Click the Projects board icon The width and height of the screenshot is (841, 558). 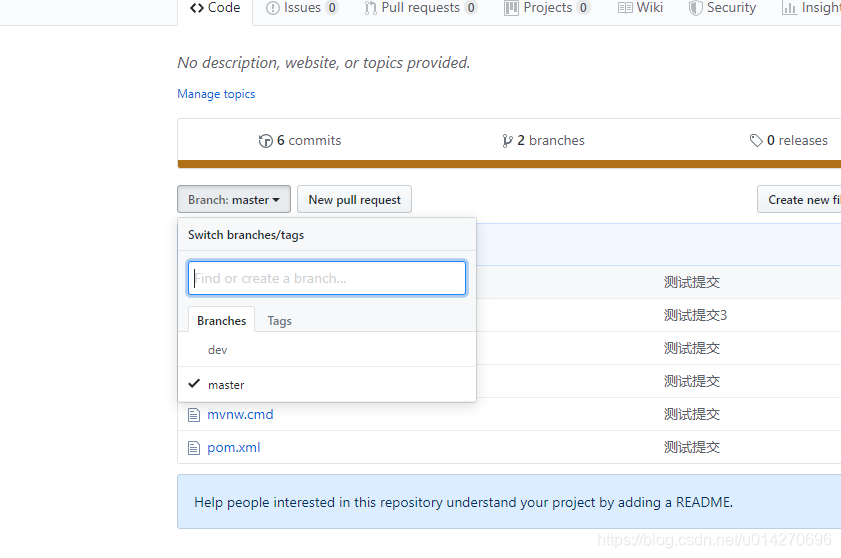coord(511,8)
